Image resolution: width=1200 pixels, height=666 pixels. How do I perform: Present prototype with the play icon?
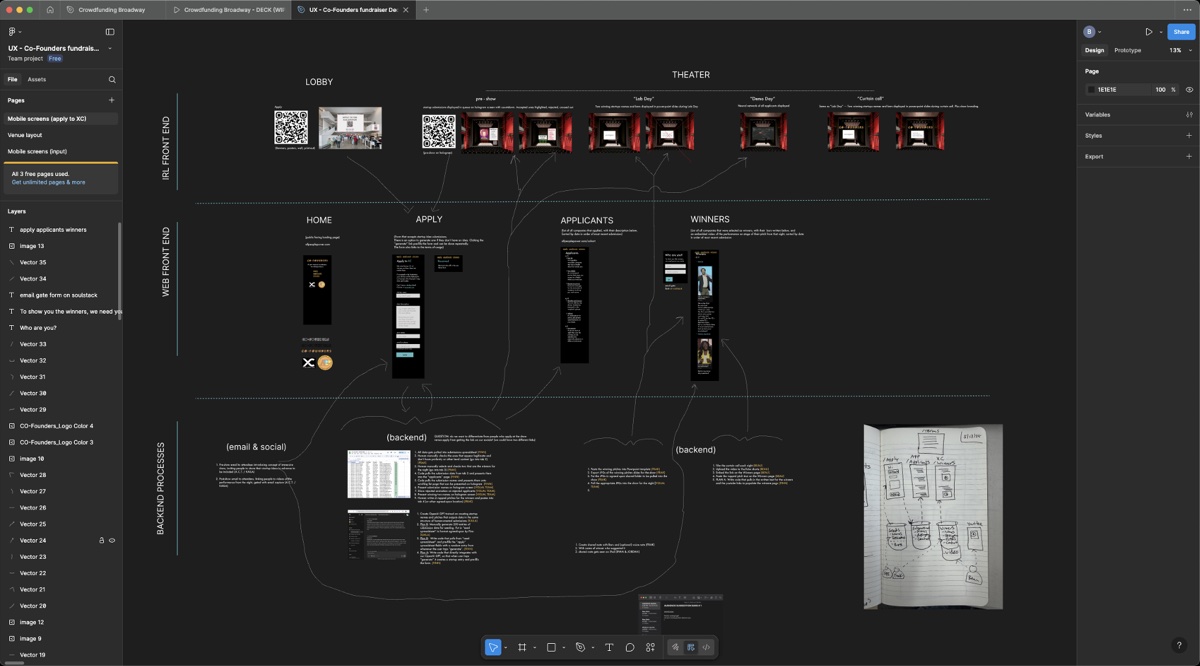(1148, 32)
